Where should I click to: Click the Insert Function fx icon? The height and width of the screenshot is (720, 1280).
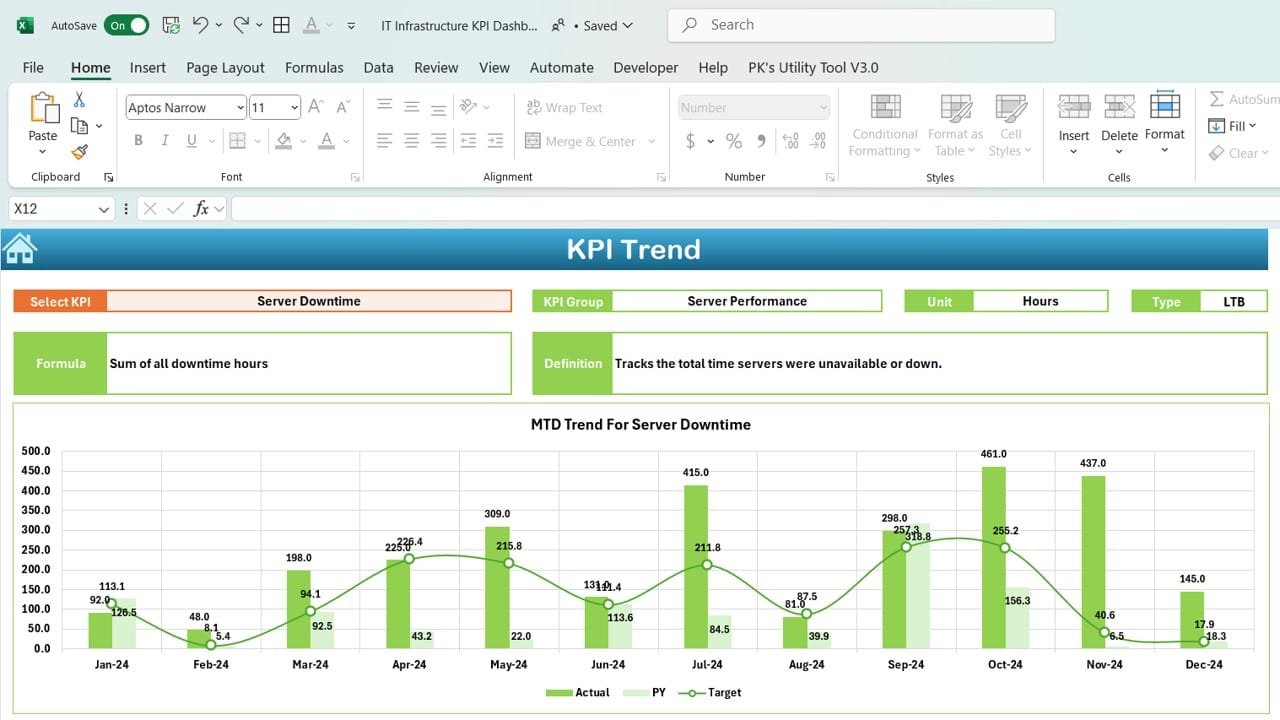(201, 208)
